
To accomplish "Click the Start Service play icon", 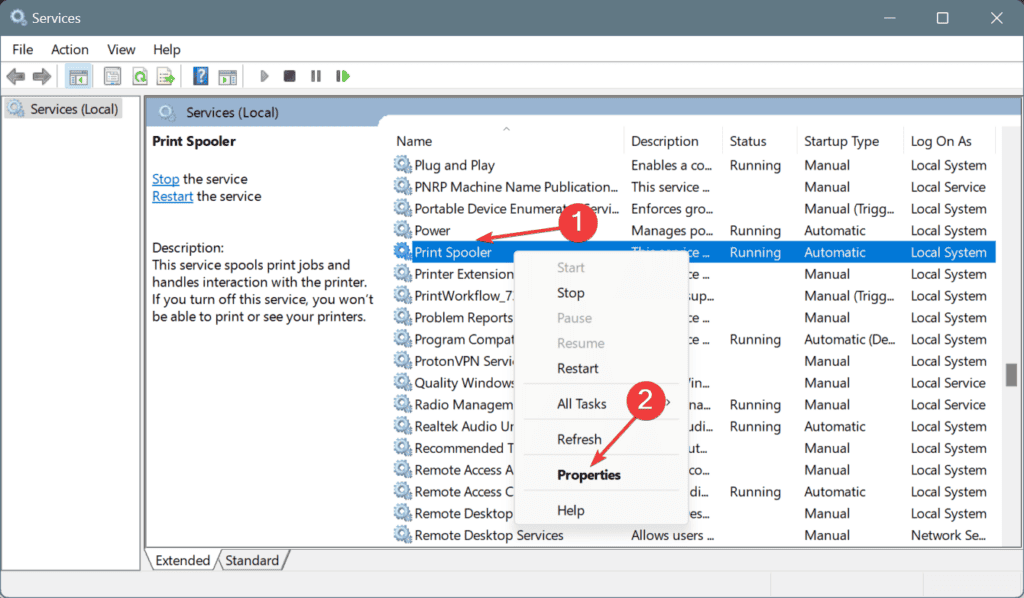I will point(264,76).
